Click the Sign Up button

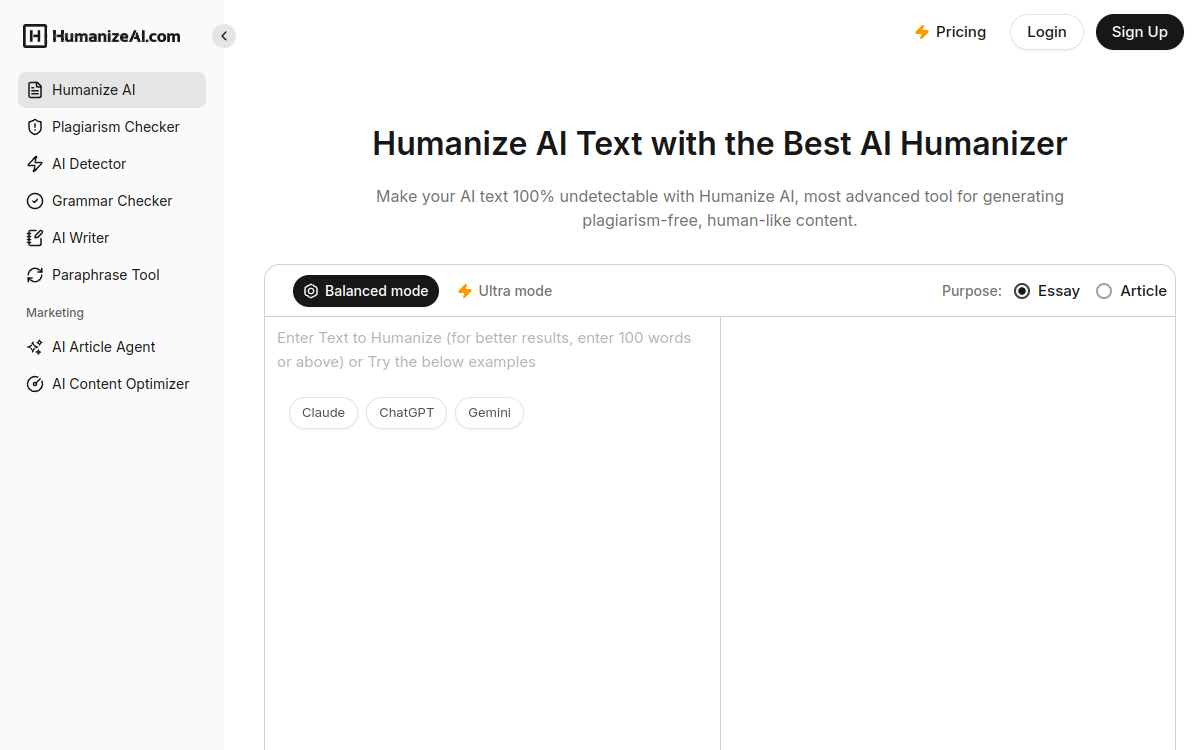(x=1139, y=32)
